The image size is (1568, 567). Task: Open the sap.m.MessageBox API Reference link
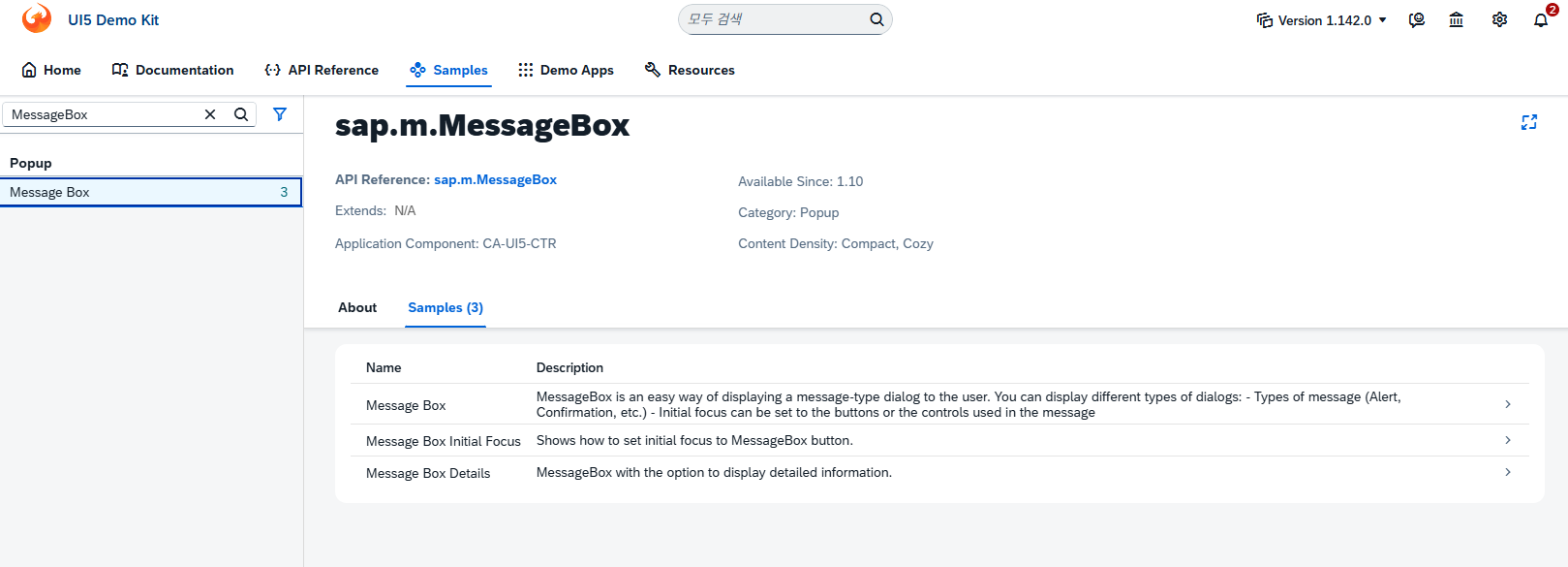click(495, 179)
